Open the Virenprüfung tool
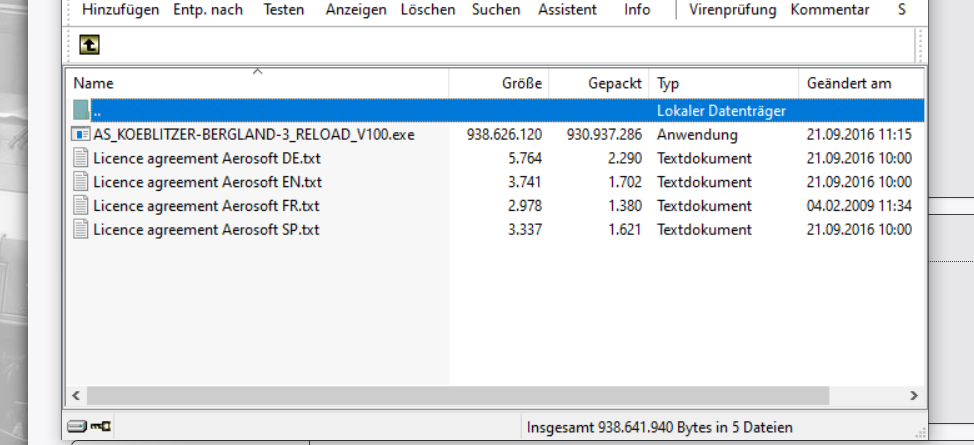Viewport: 974px width, 445px height. [733, 10]
